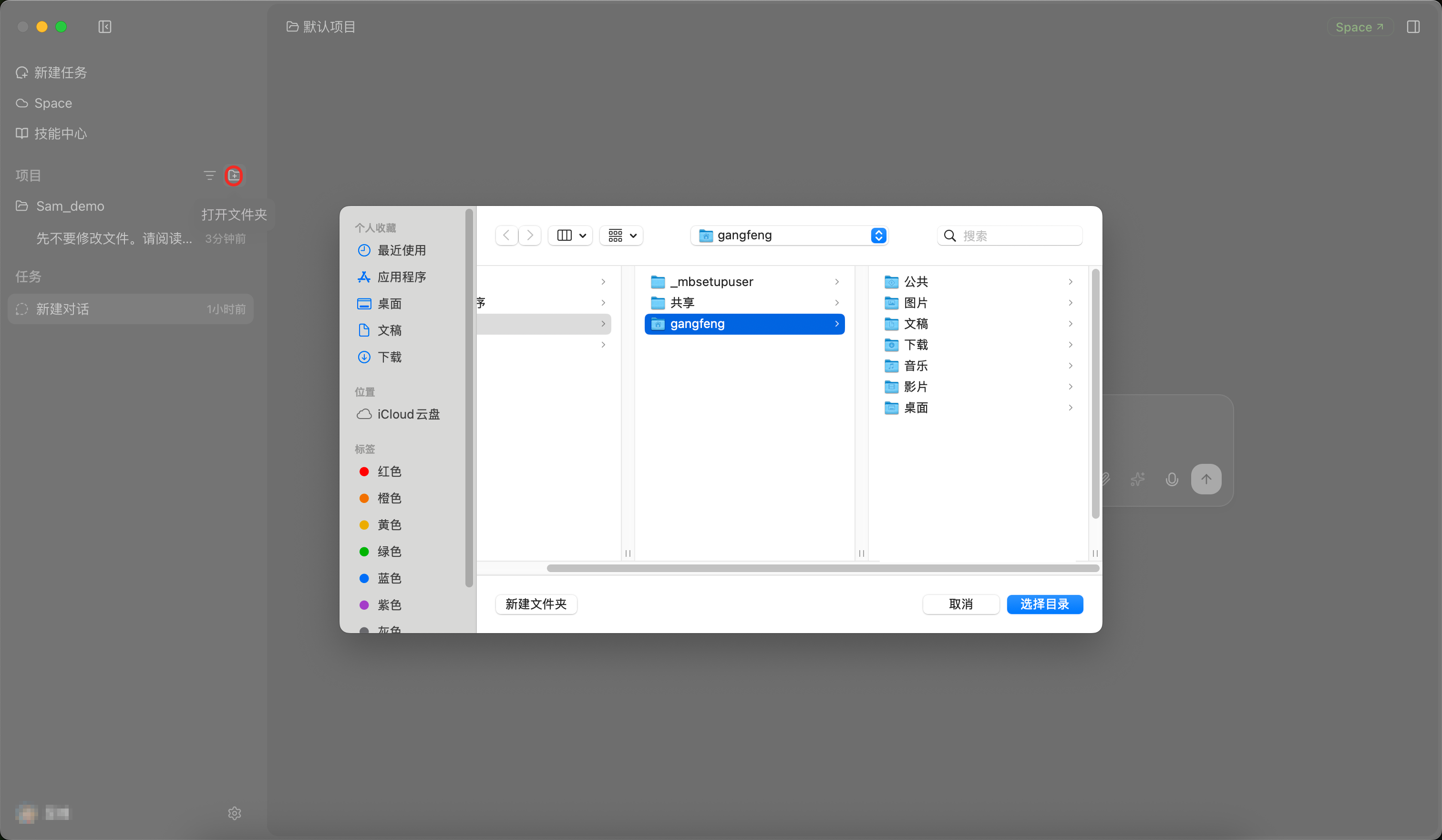Expand the 文稿 folder chevron in column
The height and width of the screenshot is (840, 1442).
pos(1070,324)
